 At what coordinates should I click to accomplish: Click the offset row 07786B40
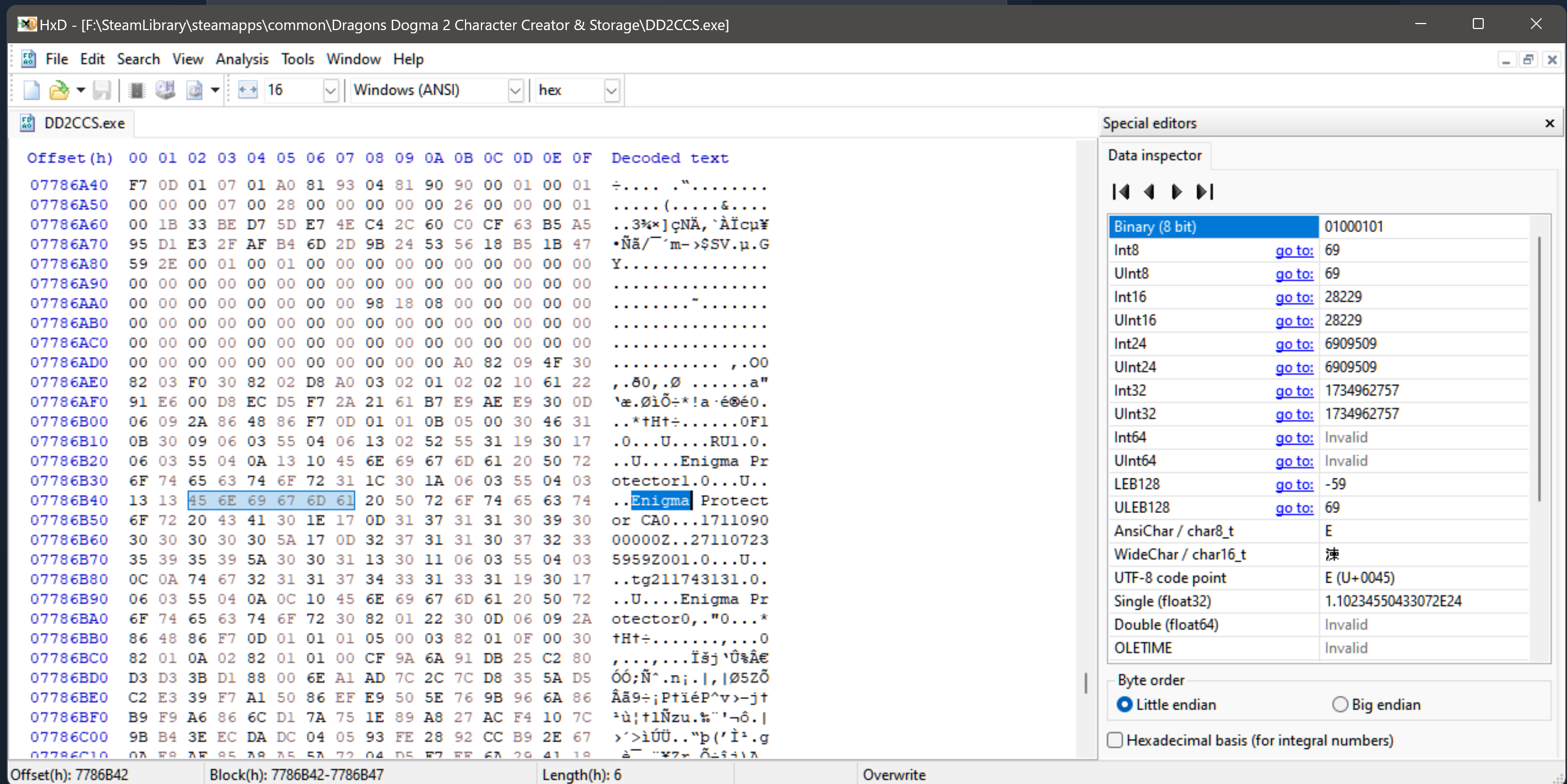tap(69, 500)
